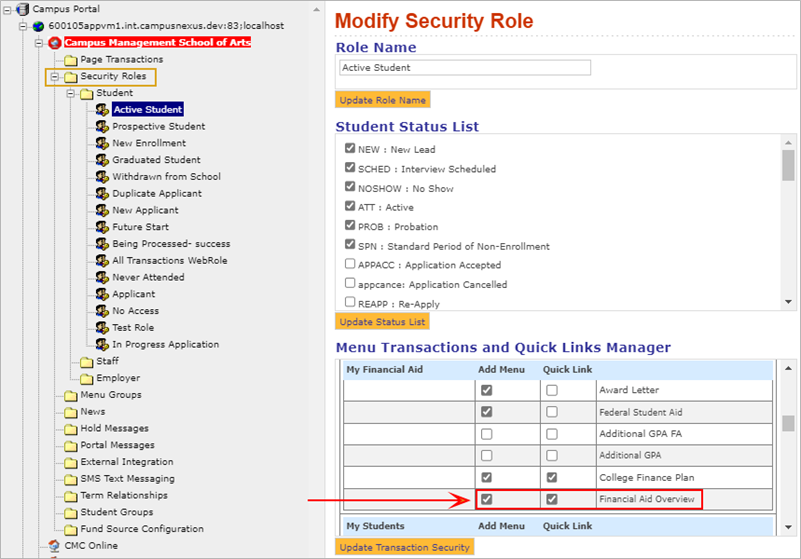Open the Hold Messages tree item
The width and height of the screenshot is (801, 559).
click(x=114, y=429)
